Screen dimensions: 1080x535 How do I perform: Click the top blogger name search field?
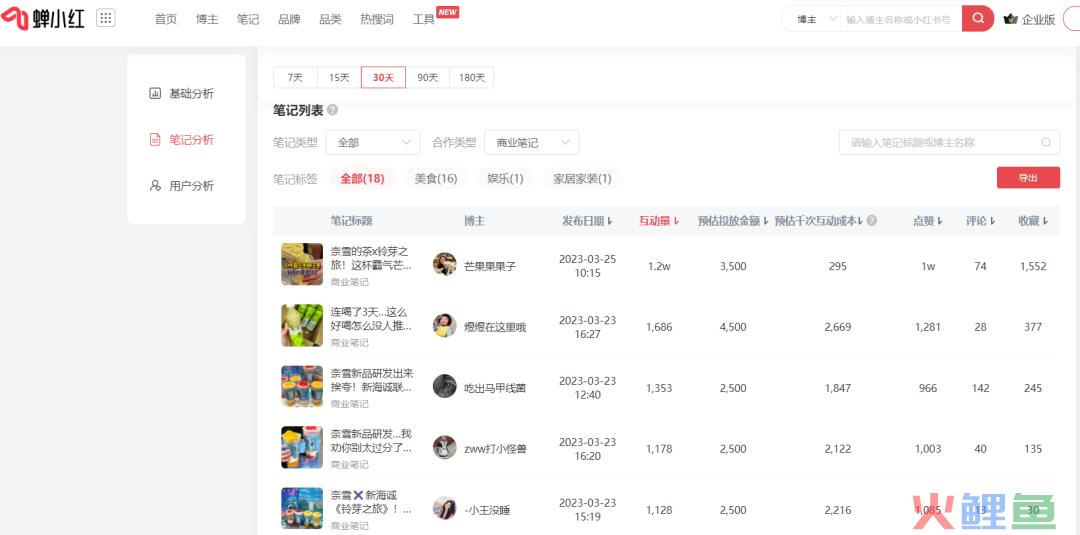(899, 19)
